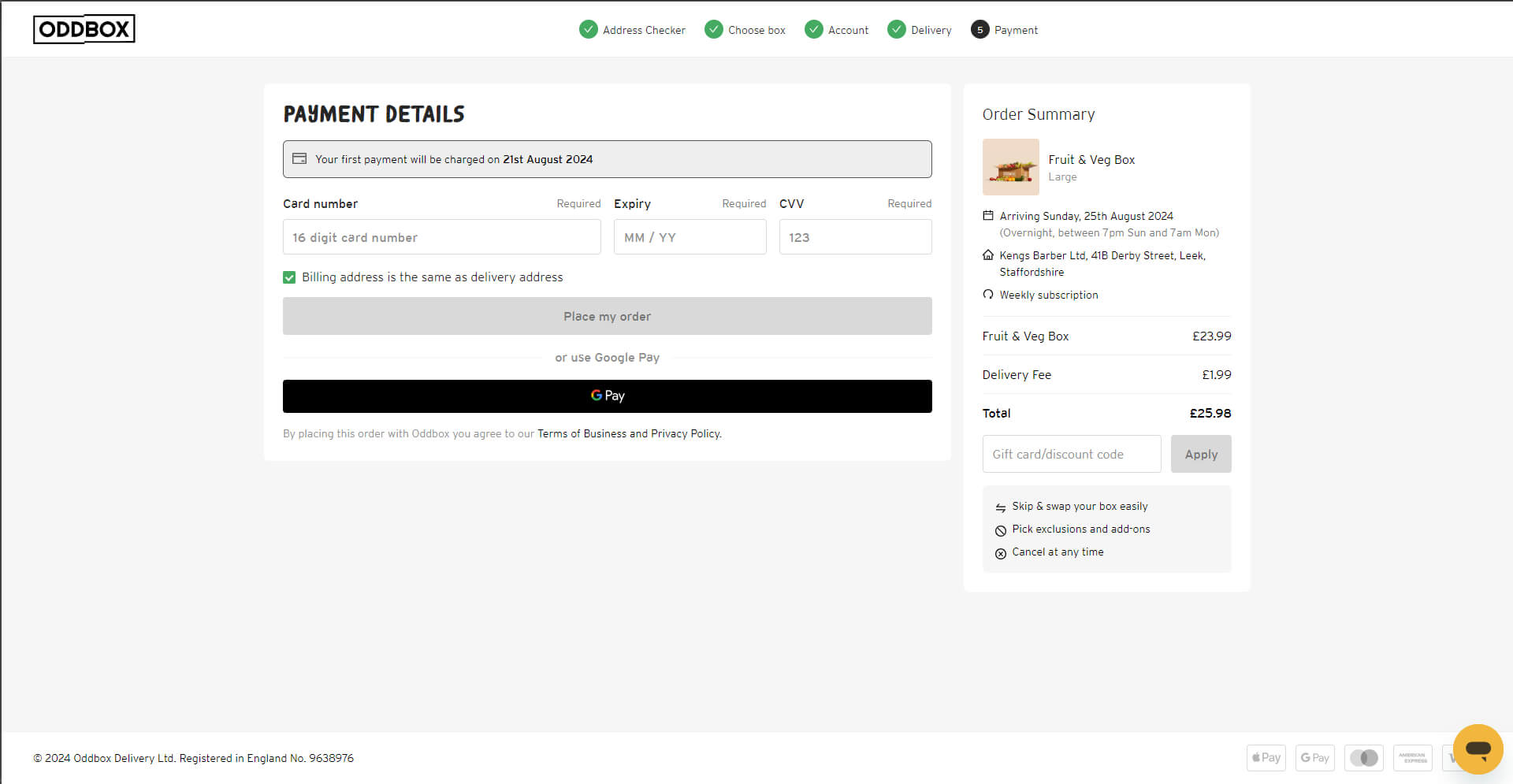
Task: Click 'Arriving Sunday, 25th August 2024' text
Action: [1087, 216]
